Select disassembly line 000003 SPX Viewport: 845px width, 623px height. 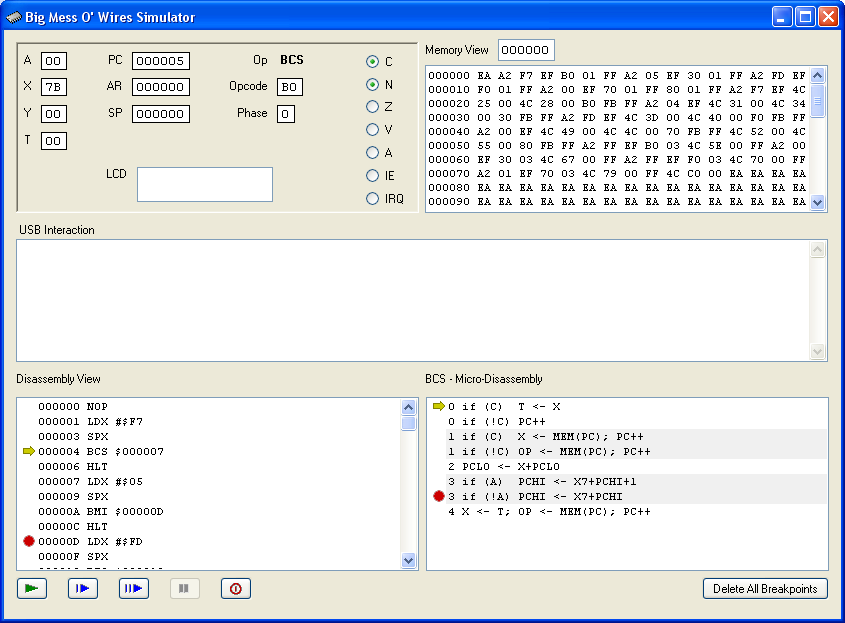[x=73, y=437]
